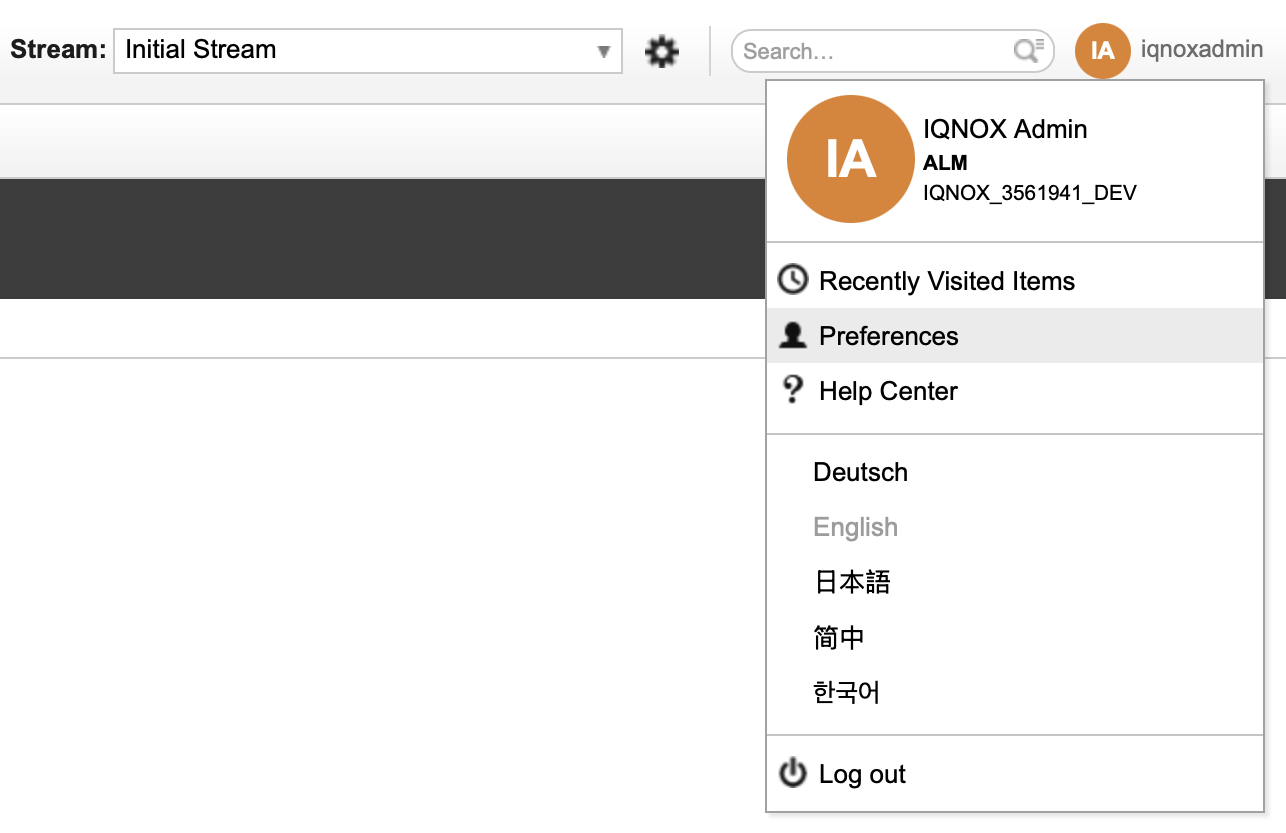
Task: Click the IQNOX Admin name text
Action: [1005, 129]
